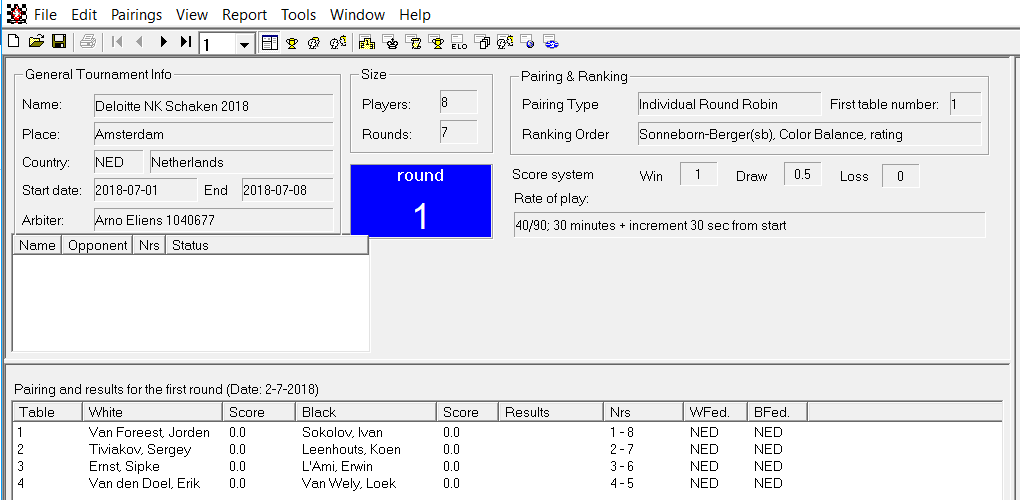
Task: Go to the next round arrow
Action: [163, 42]
